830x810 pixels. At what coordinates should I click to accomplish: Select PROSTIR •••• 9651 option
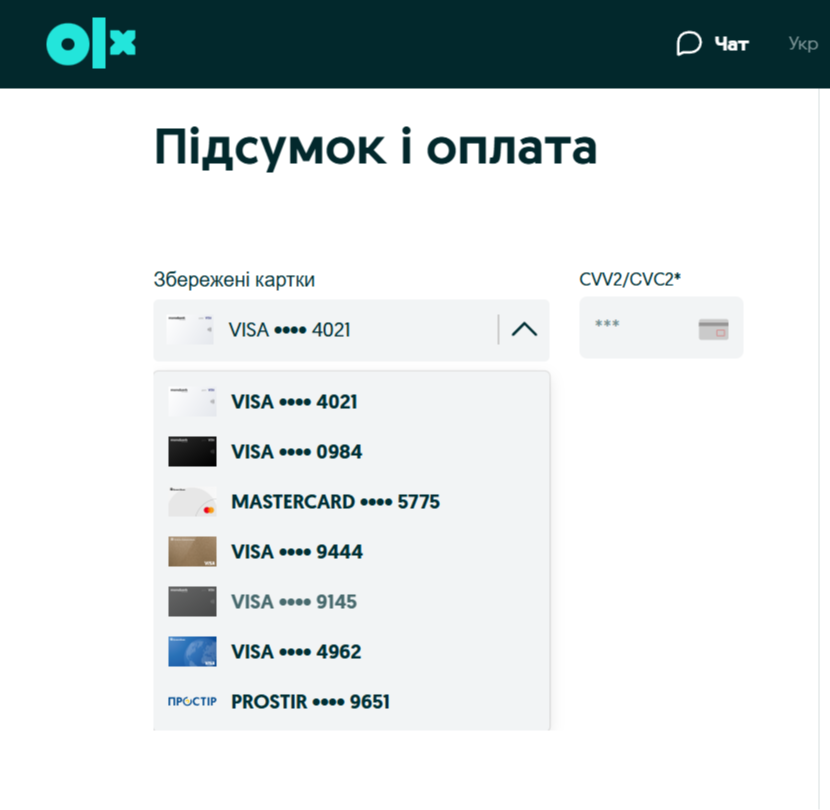click(x=351, y=701)
